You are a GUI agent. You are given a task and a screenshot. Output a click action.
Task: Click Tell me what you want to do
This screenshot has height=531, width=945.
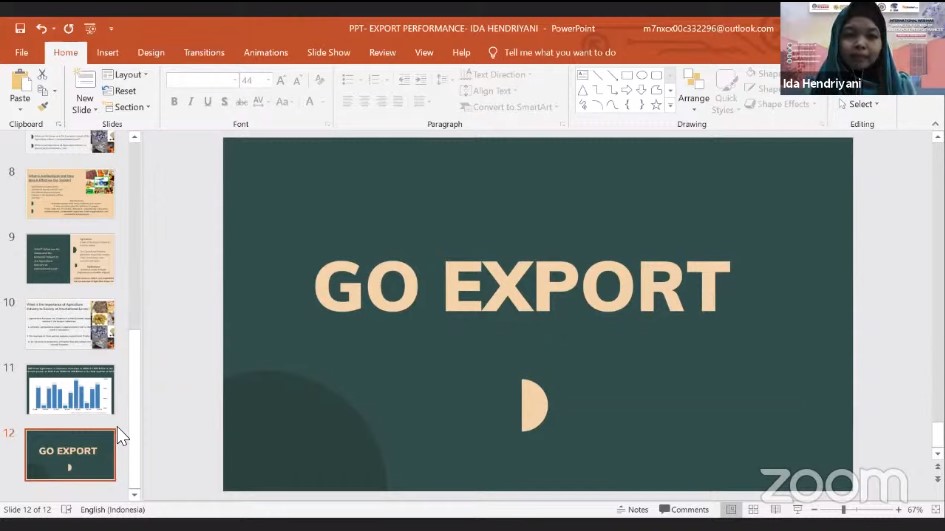[559, 52]
